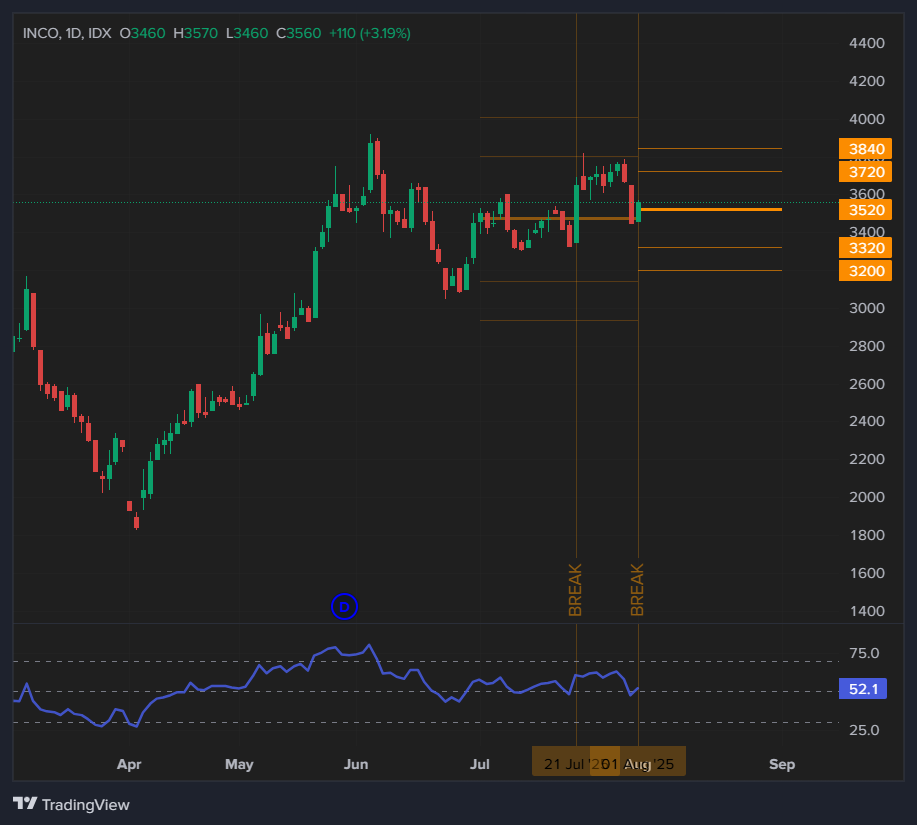
Task: Click the "Sep" label on the time axis
Action: pos(782,764)
